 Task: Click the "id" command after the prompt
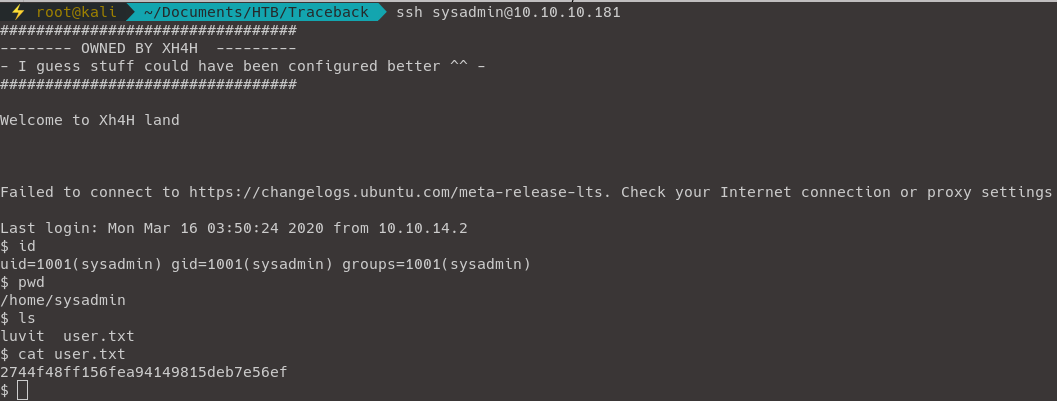[x=27, y=246]
